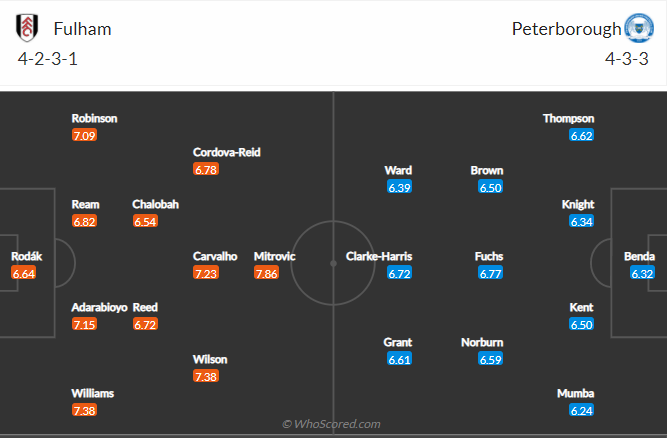Image resolution: width=669 pixels, height=438 pixels.
Task: Select Fuchs's 6.77 rating badge
Action: [x=489, y=273]
